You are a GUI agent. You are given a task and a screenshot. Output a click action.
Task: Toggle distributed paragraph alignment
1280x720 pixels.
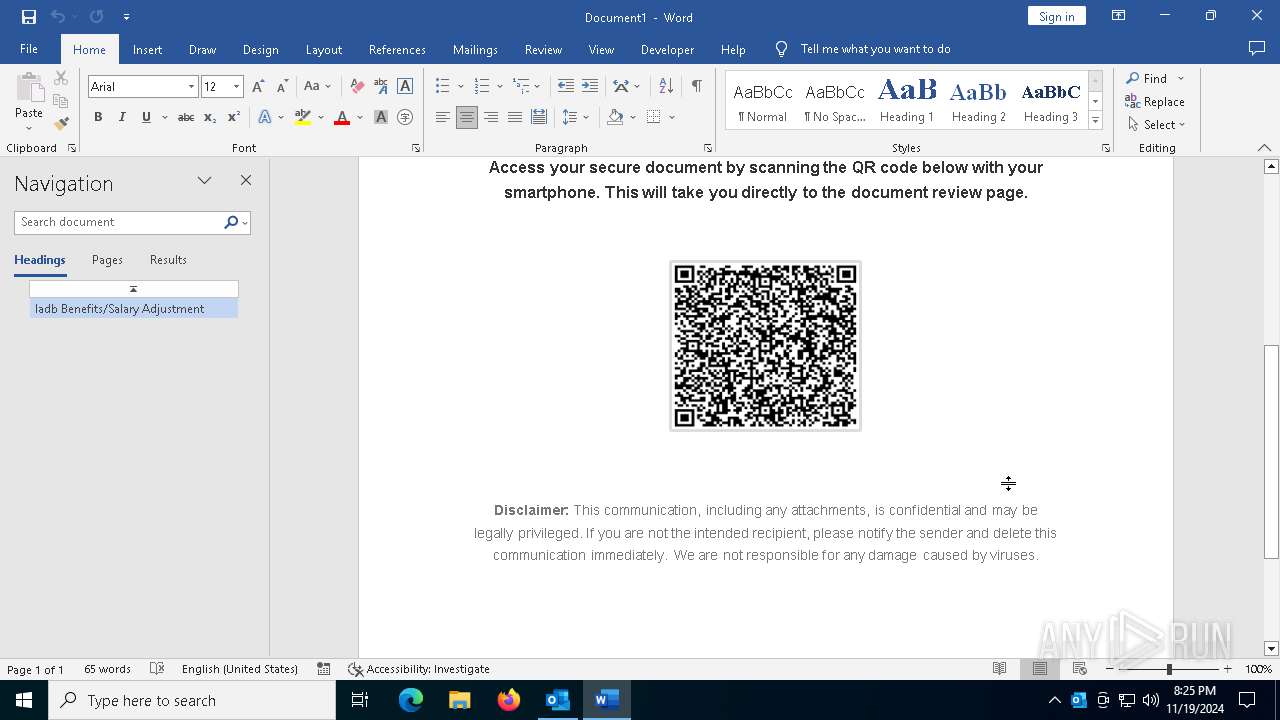point(539,117)
